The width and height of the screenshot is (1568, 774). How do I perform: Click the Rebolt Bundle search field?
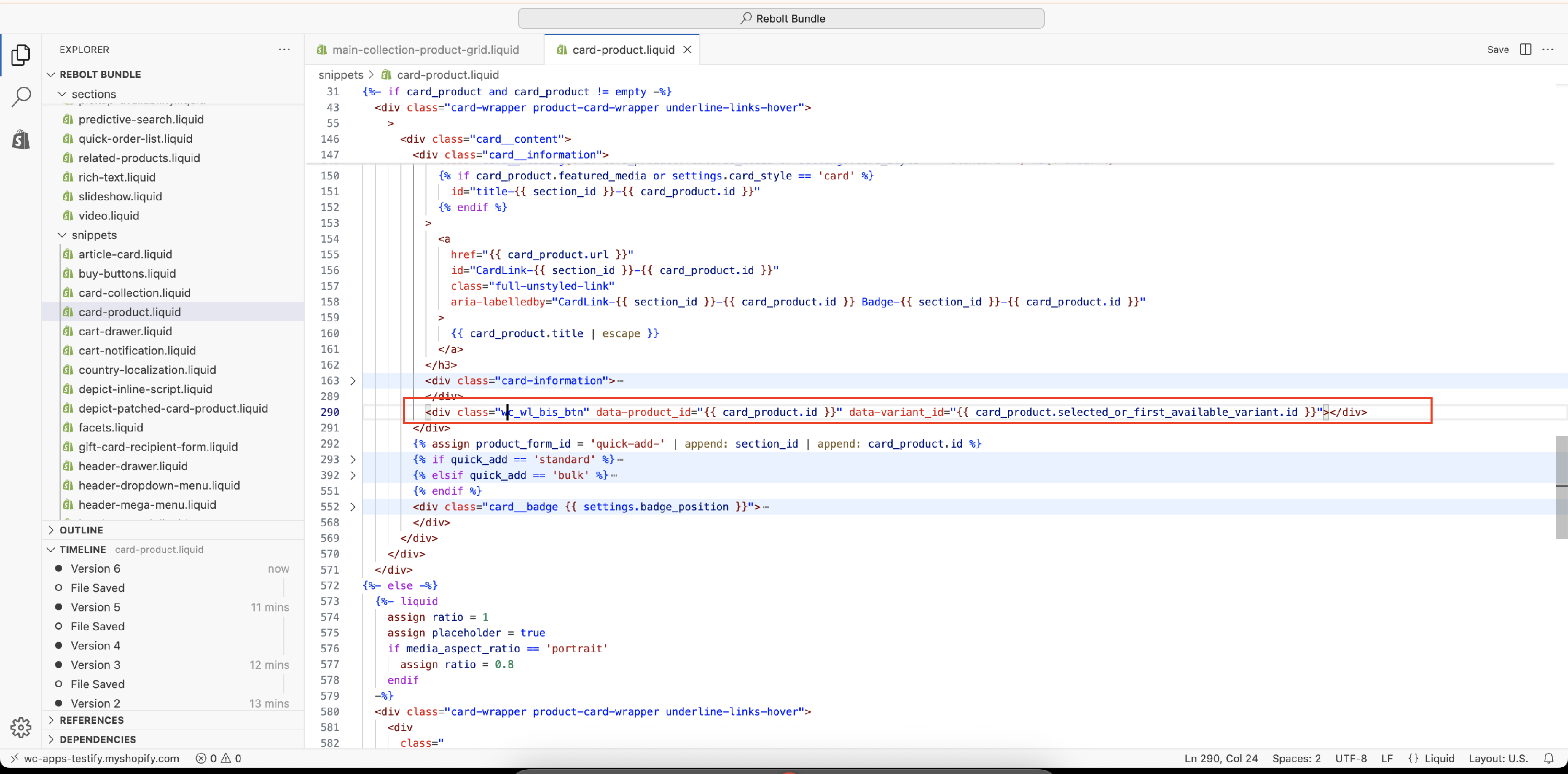point(781,18)
